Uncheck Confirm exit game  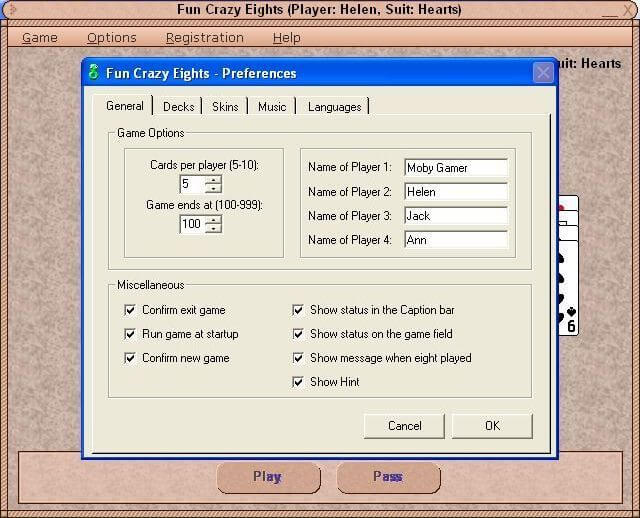[130, 310]
